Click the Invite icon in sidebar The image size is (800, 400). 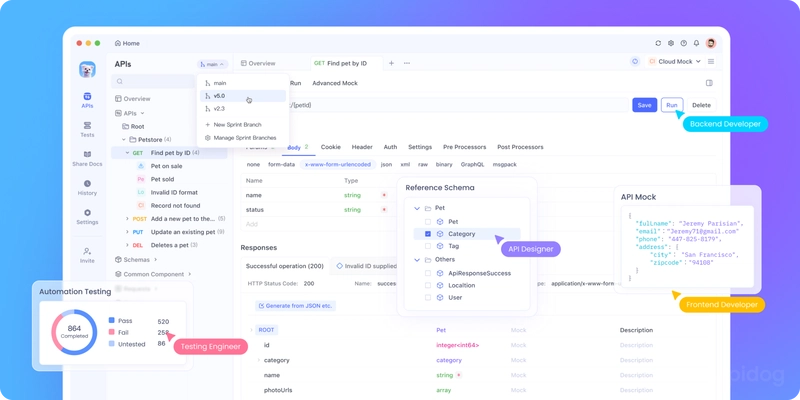tap(87, 254)
